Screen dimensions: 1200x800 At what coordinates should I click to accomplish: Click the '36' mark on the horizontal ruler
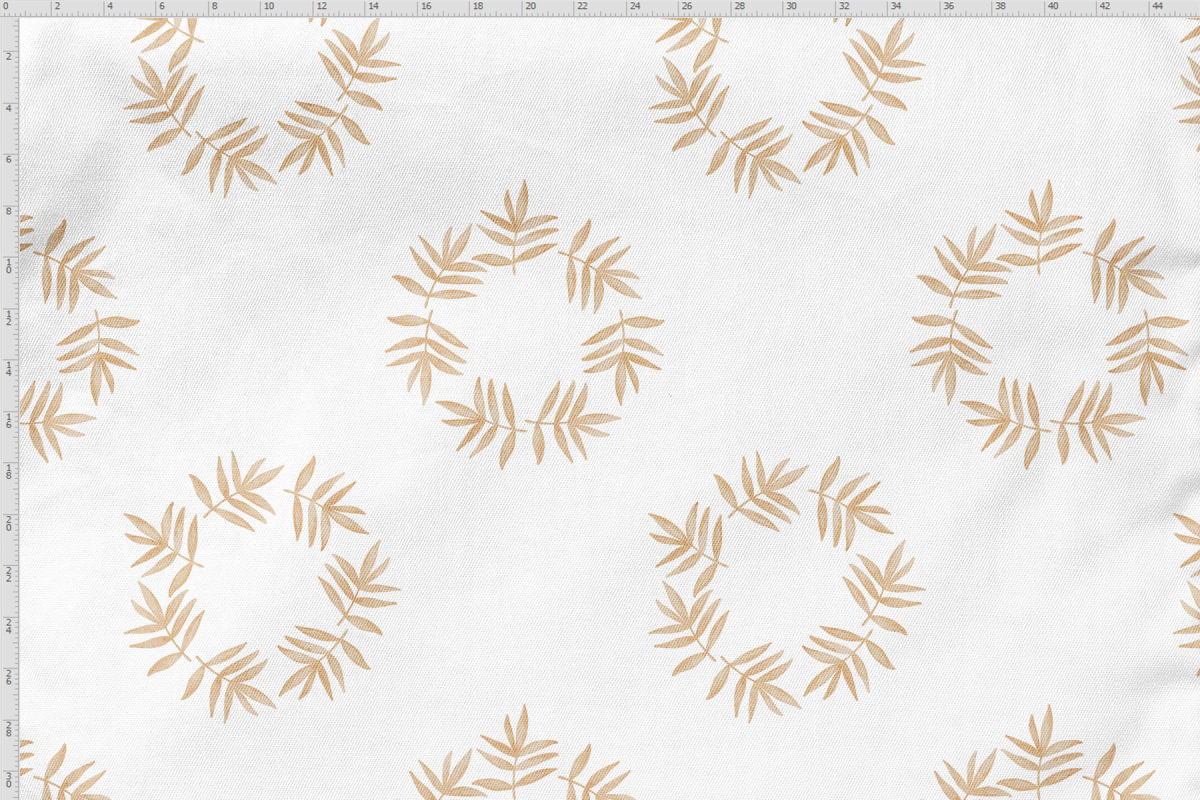[948, 6]
